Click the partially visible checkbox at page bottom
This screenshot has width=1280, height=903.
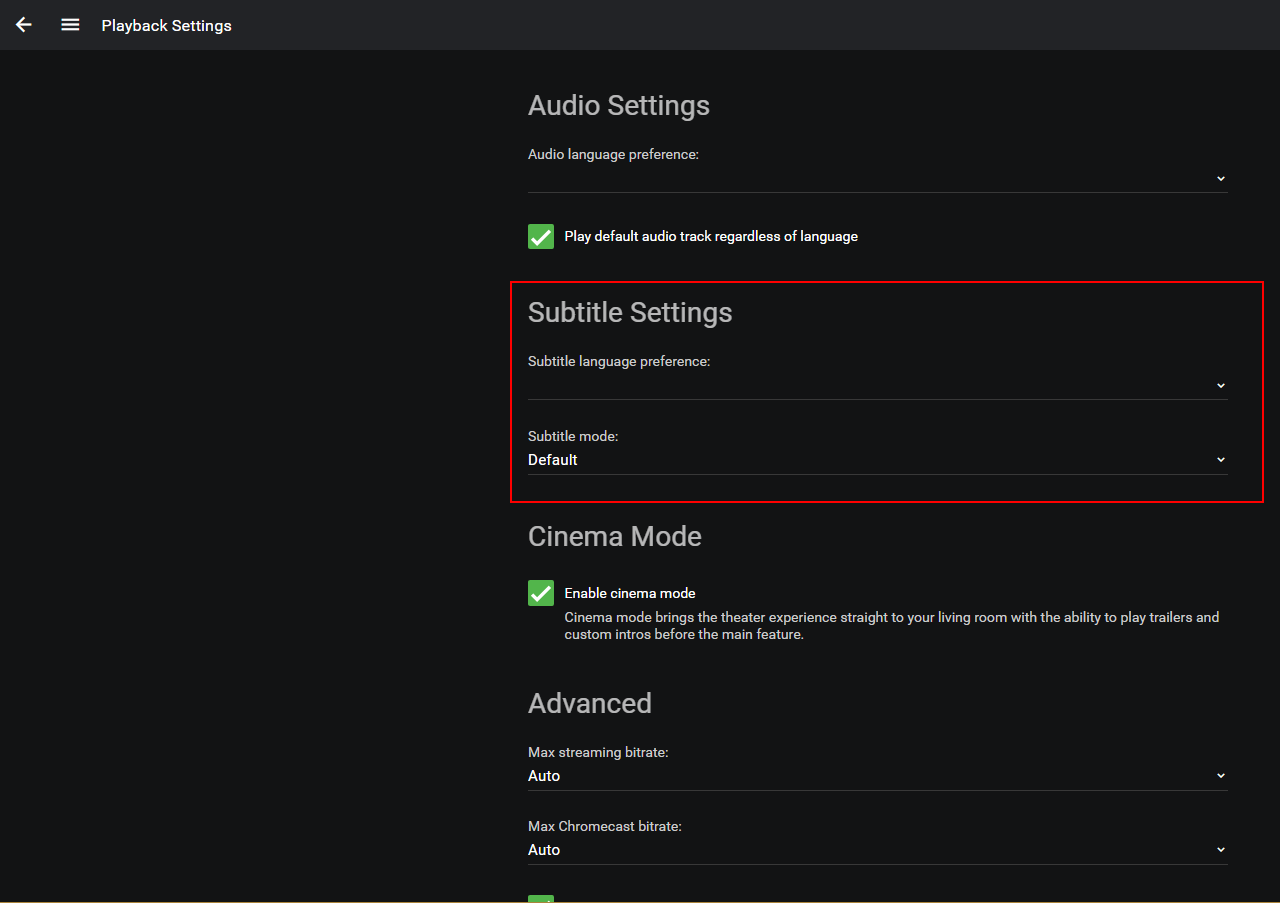click(x=540, y=898)
